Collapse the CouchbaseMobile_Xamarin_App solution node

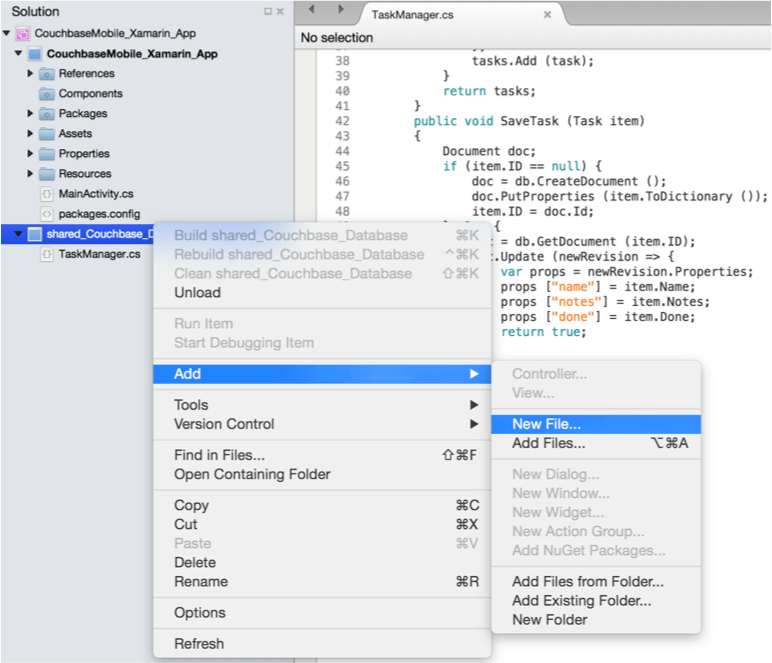[x=6, y=33]
